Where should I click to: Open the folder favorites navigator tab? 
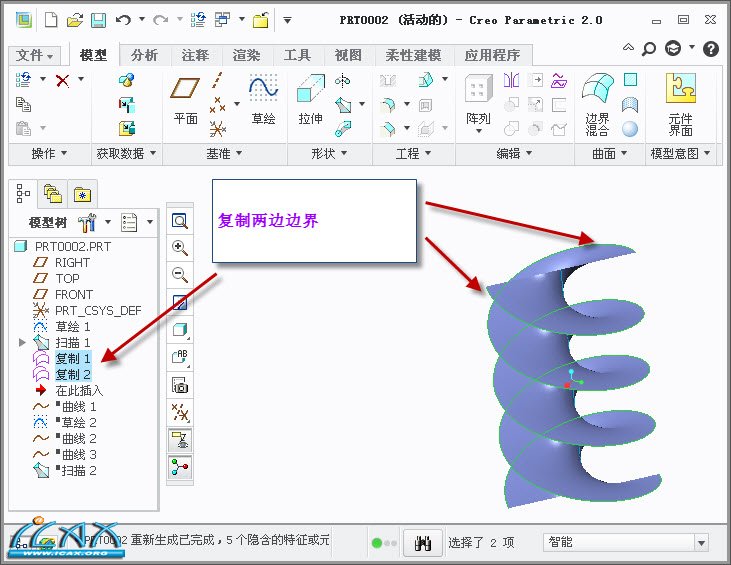tap(83, 193)
